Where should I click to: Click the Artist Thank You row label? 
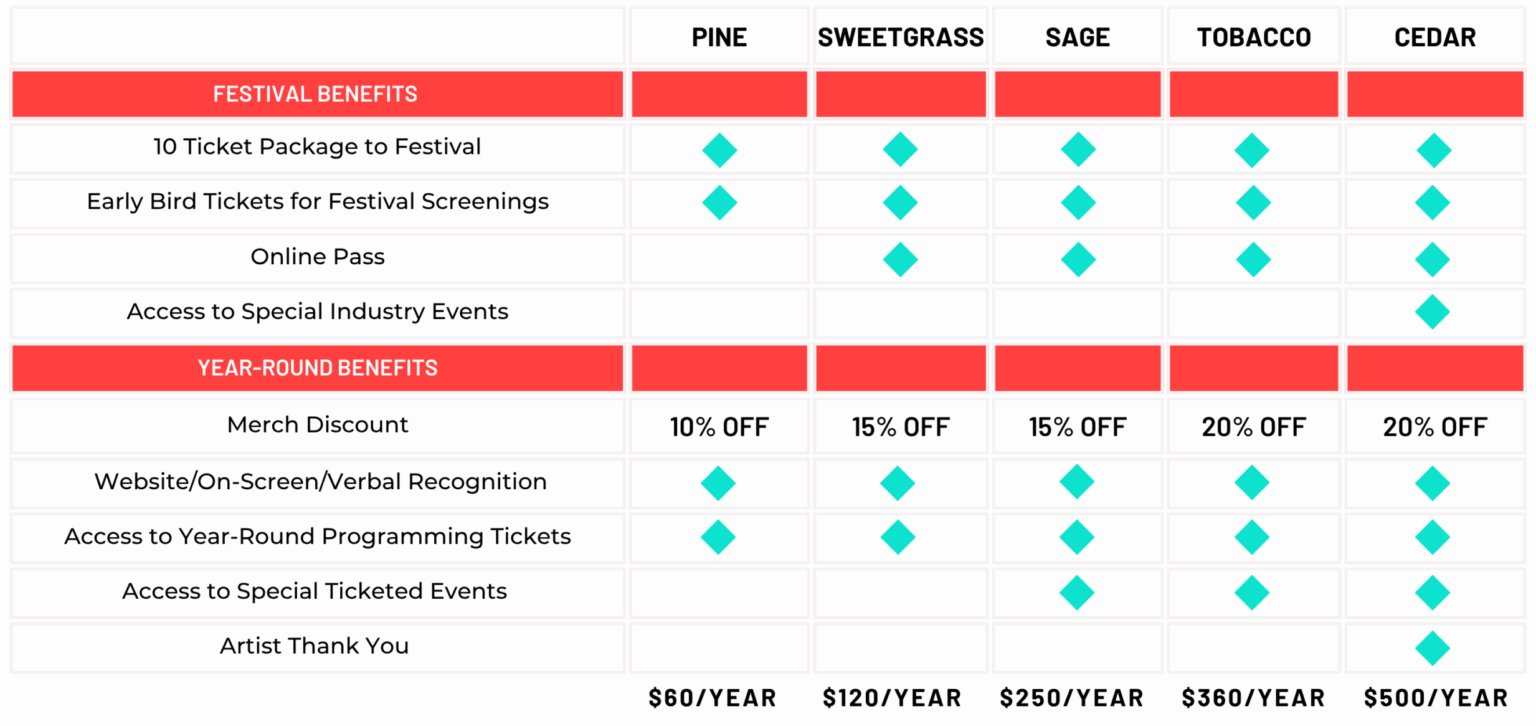point(314,646)
